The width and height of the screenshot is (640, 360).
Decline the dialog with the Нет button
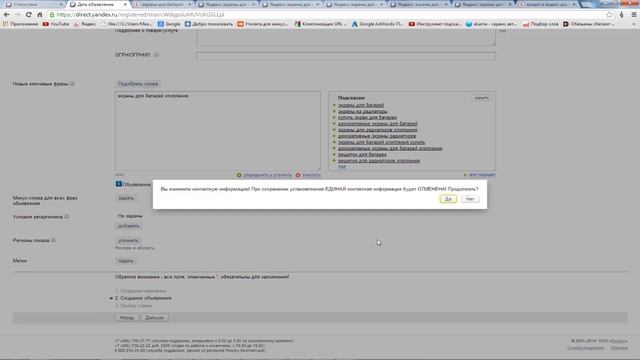tap(470, 199)
